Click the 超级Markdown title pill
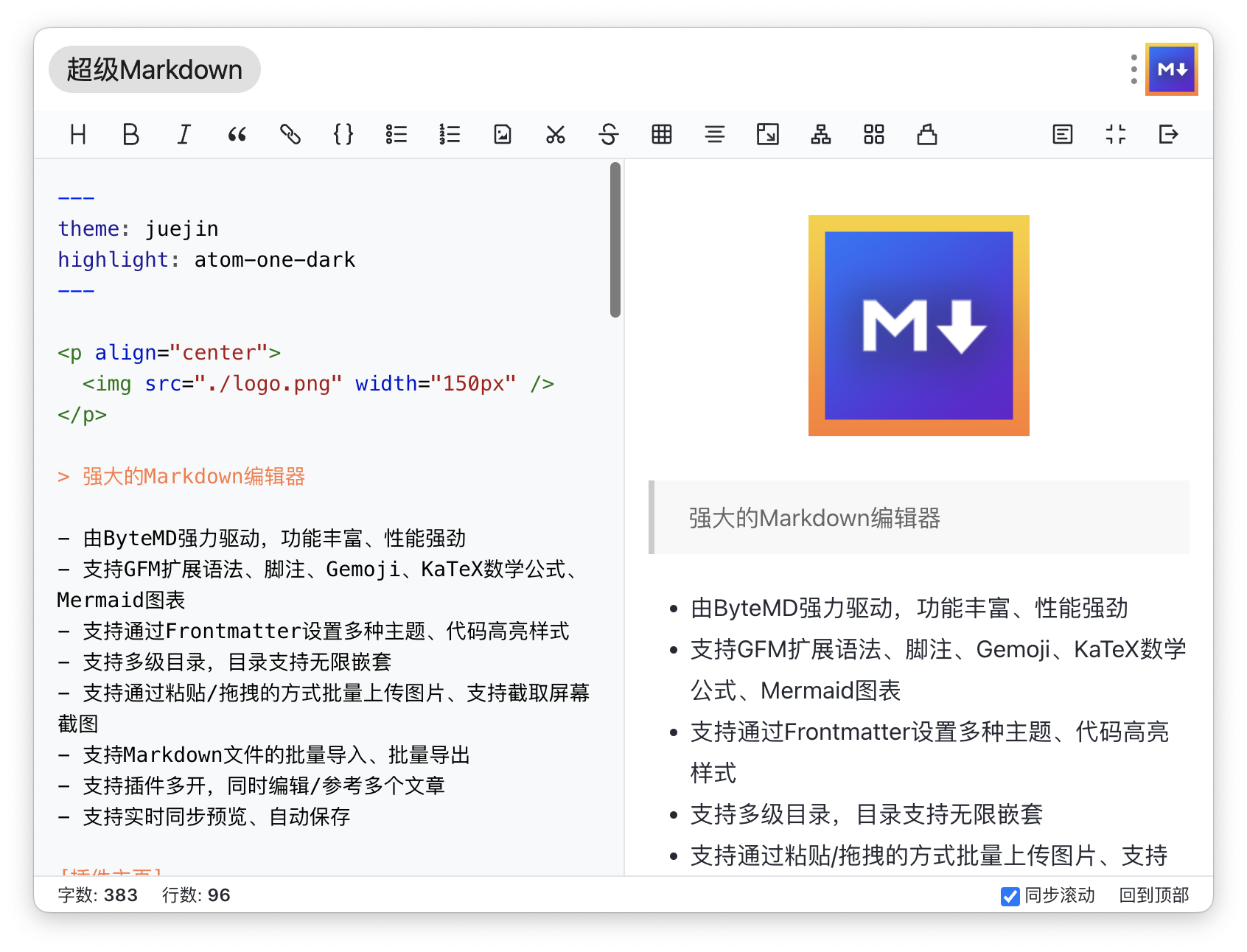This screenshot has width=1247, height=952. [x=155, y=69]
